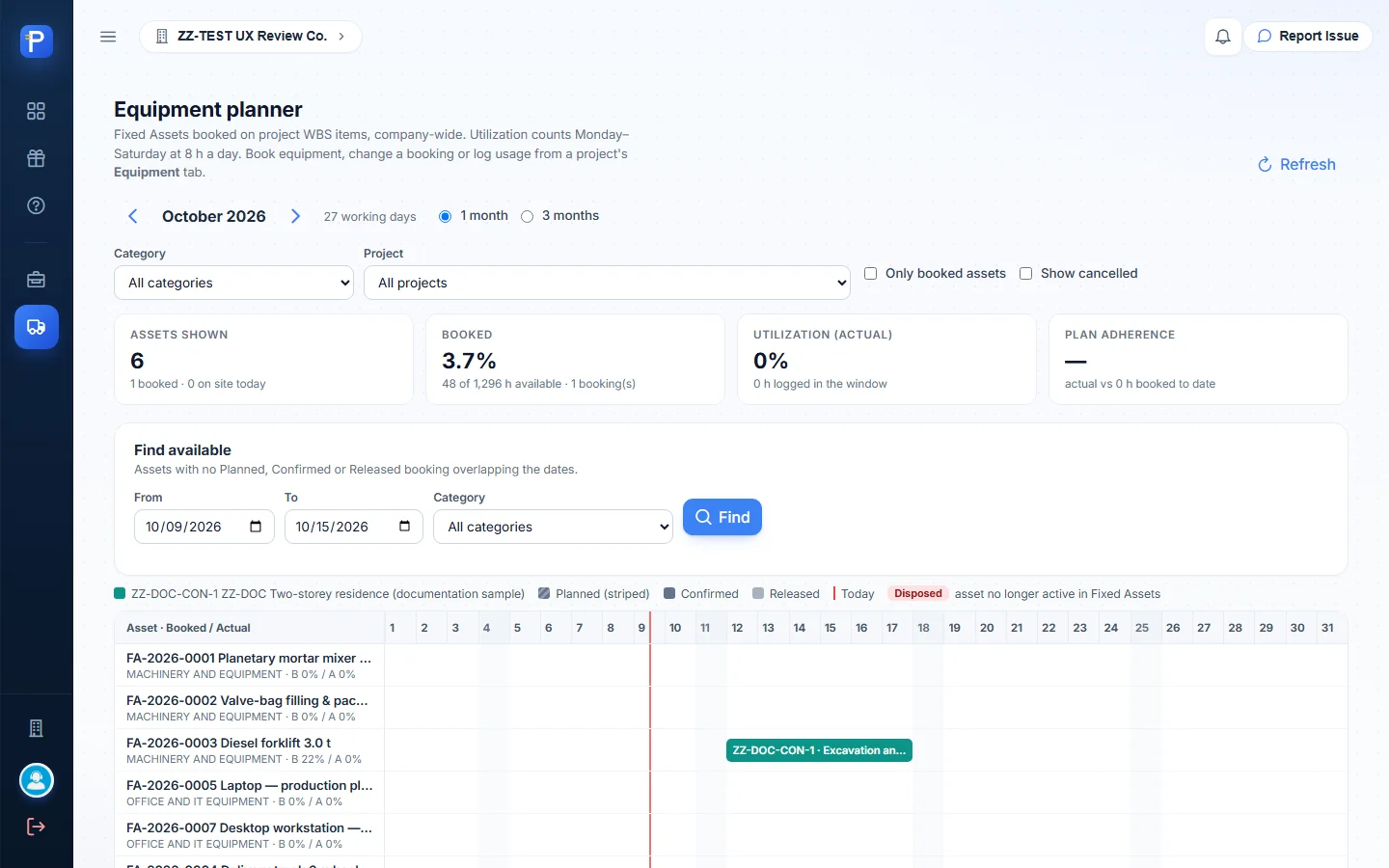Viewport: 1389px width, 868px height.
Task: Open the top Category filter dropdown
Action: pos(233,283)
